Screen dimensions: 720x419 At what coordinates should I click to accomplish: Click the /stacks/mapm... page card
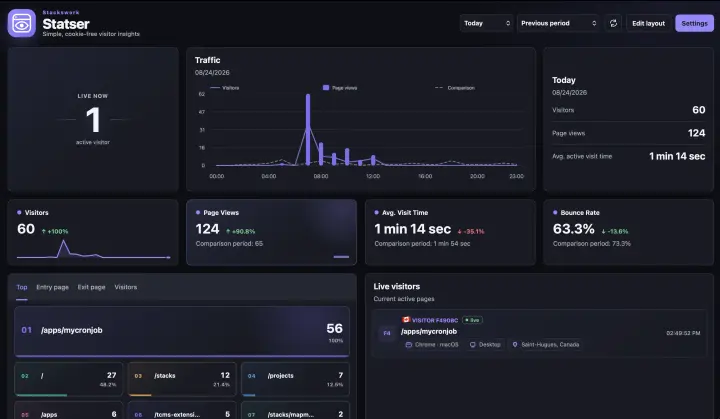295,411
